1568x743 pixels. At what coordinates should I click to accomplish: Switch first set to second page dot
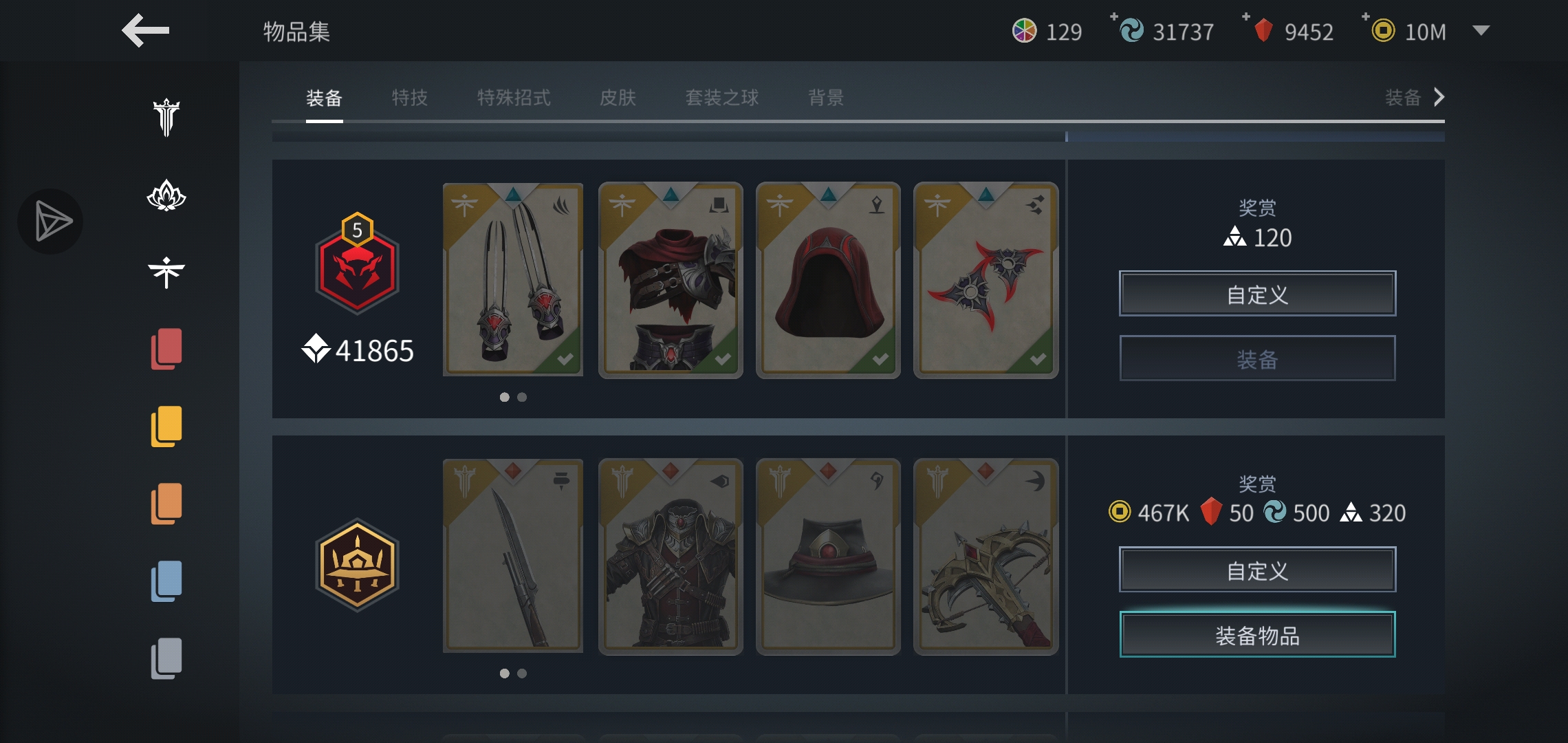[522, 397]
